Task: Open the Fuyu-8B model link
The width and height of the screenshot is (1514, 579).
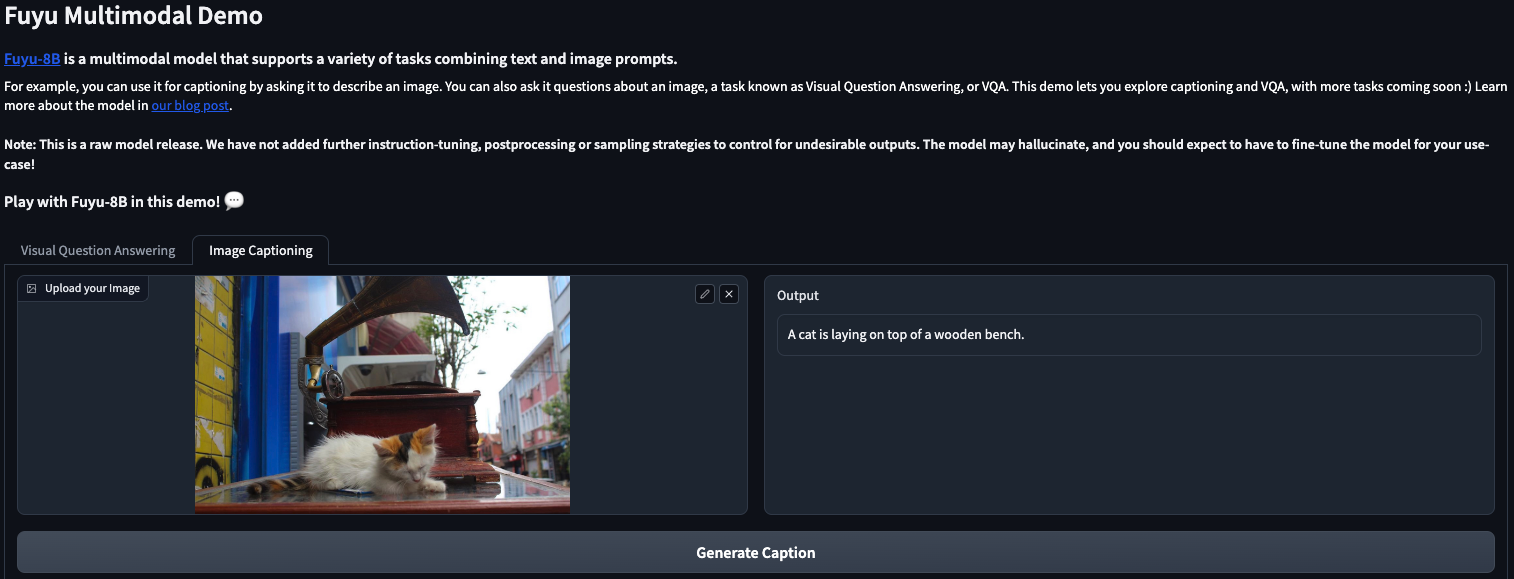Action: coord(32,59)
